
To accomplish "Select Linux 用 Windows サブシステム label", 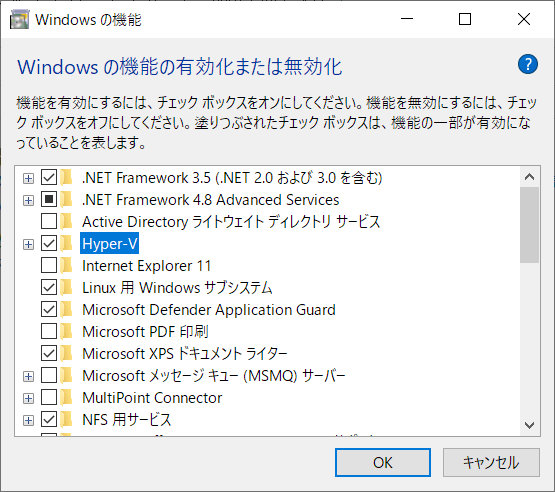I will (x=177, y=287).
